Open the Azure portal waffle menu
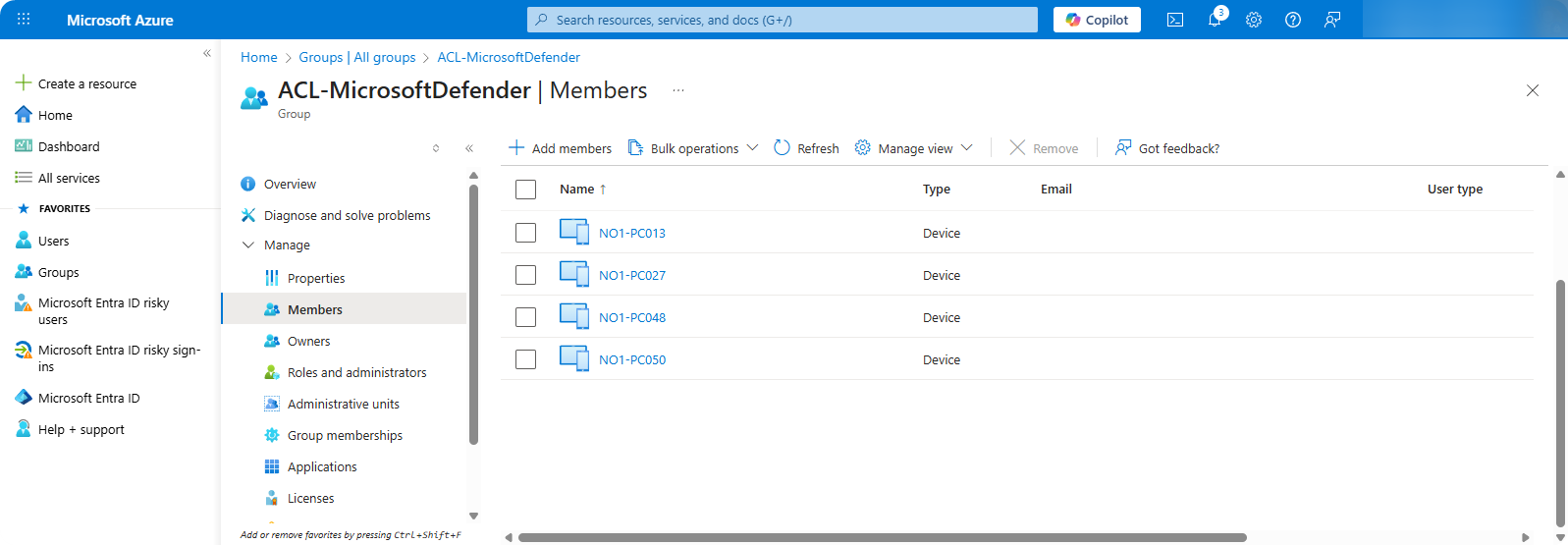 click(x=24, y=20)
